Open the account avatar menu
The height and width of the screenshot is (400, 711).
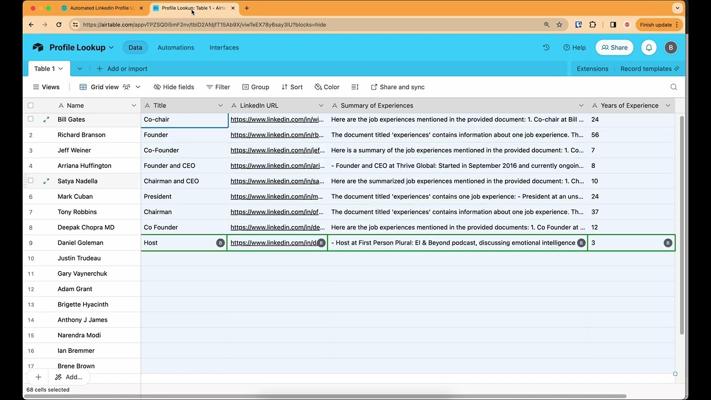click(671, 47)
